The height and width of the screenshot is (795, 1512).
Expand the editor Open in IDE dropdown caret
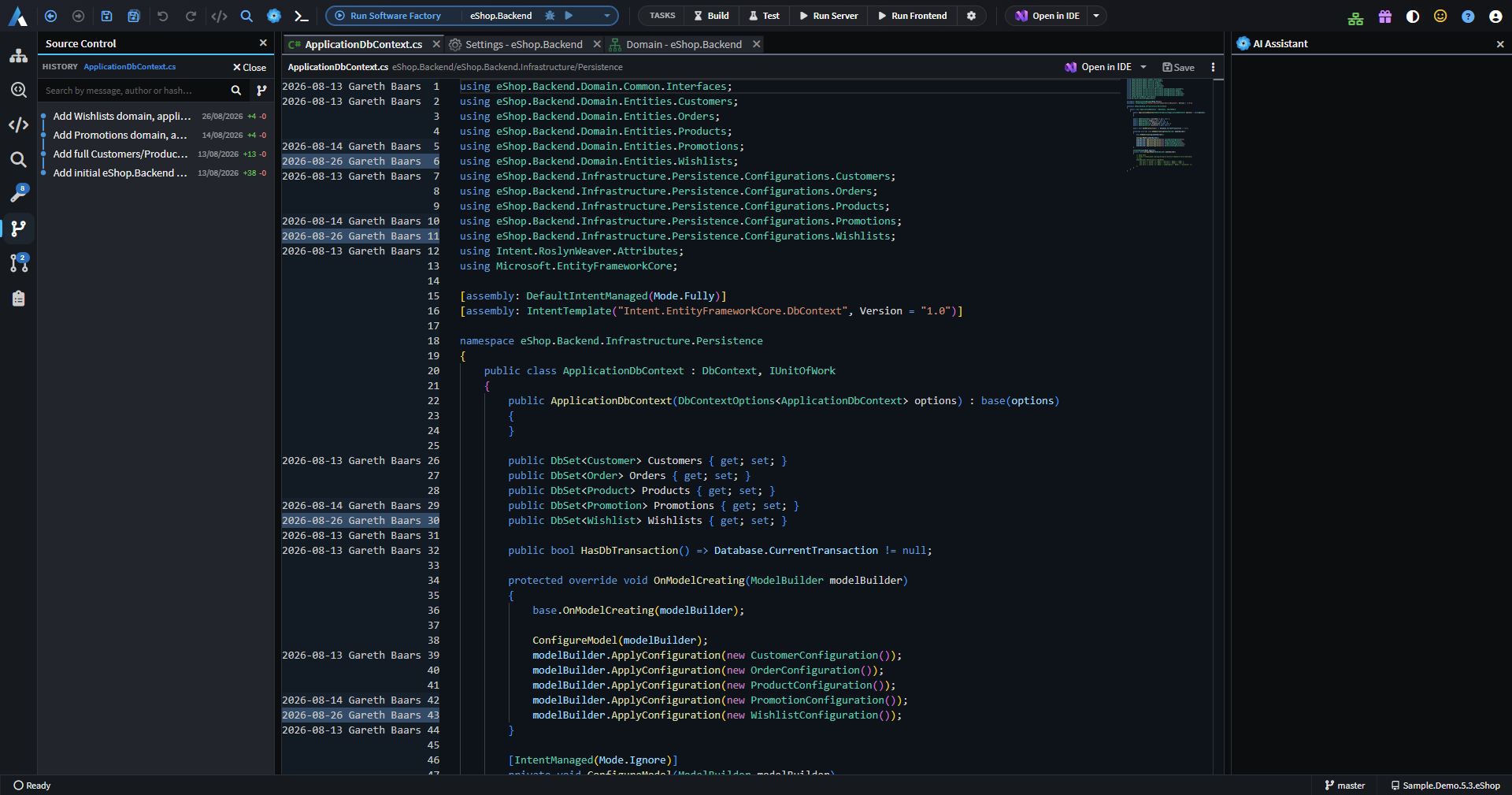(x=1143, y=67)
